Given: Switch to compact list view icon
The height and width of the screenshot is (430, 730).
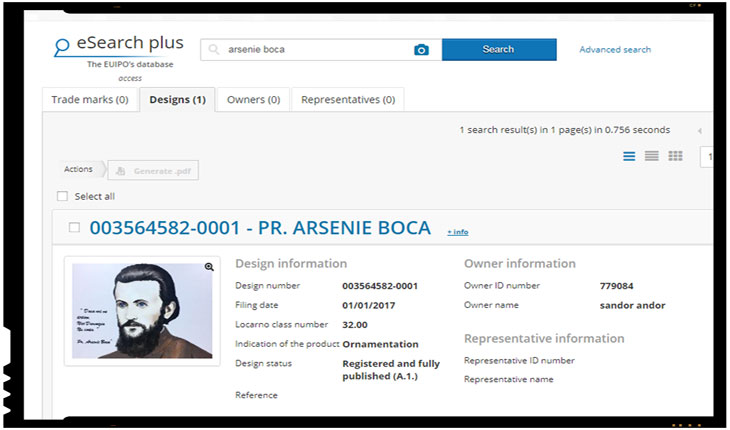Looking at the screenshot, I should tap(652, 156).
